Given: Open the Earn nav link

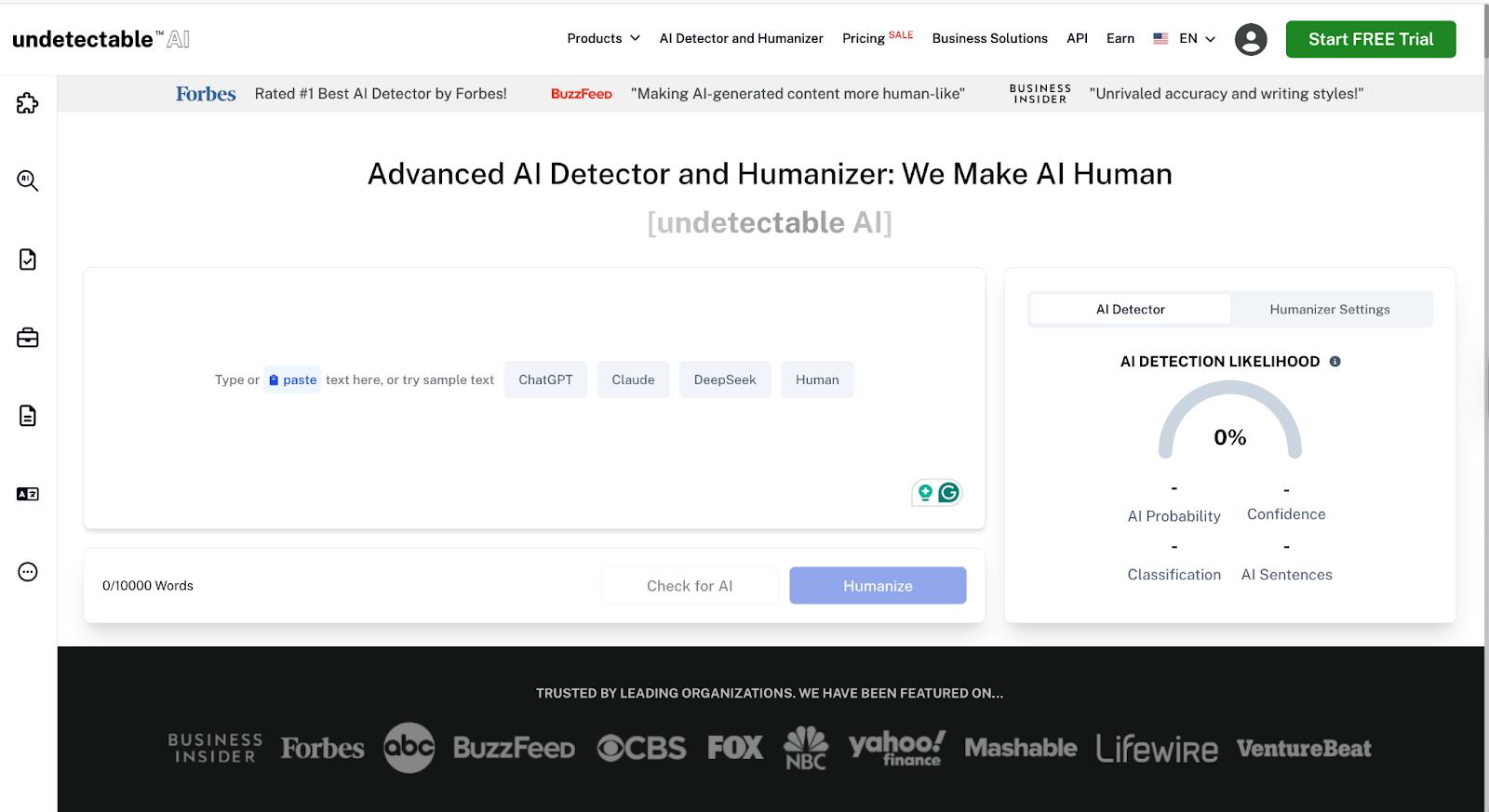Looking at the screenshot, I should 1120,38.
